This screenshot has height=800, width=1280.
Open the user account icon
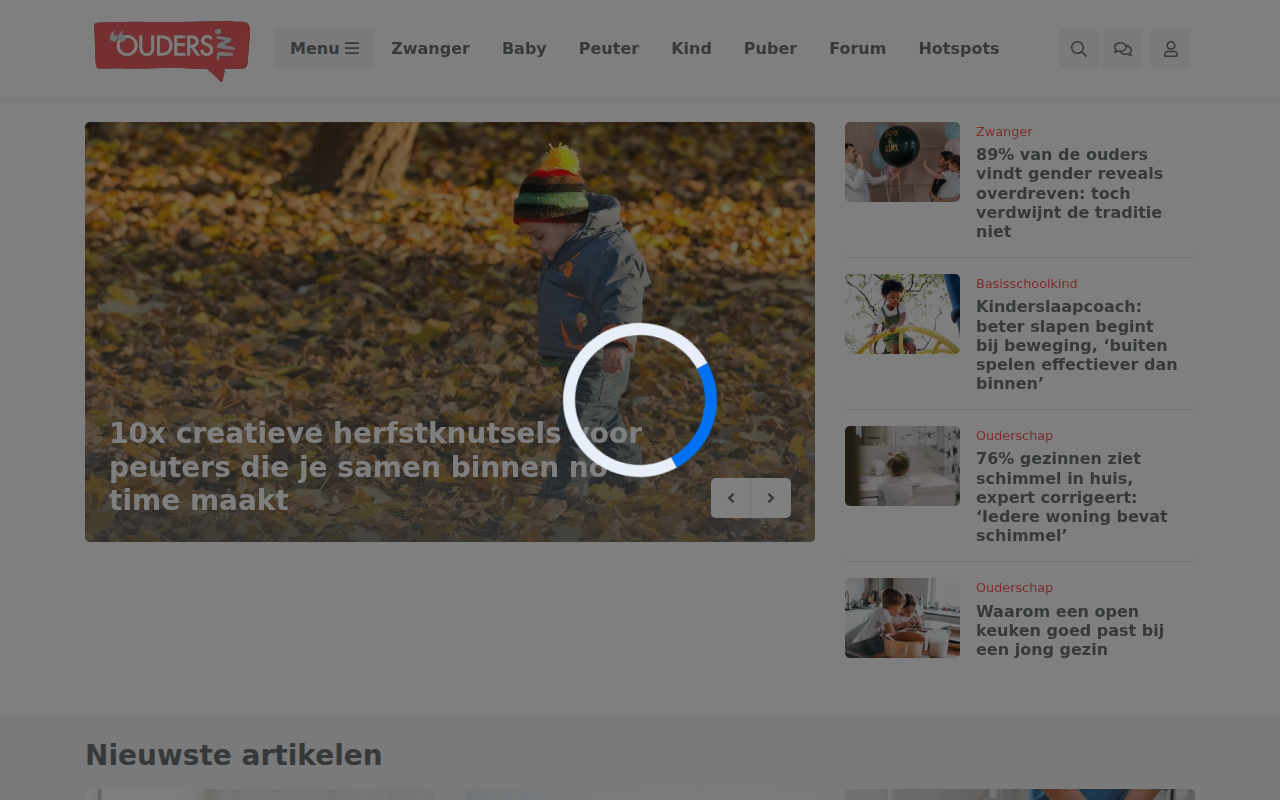click(1171, 49)
